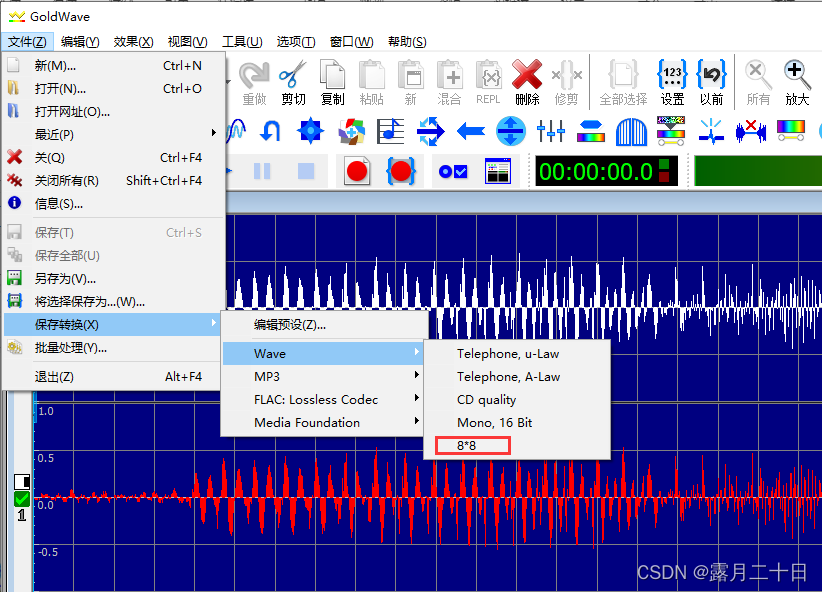Image resolution: width=822 pixels, height=592 pixels.
Task: Click the equalizer sliders effect icon
Action: point(551,131)
